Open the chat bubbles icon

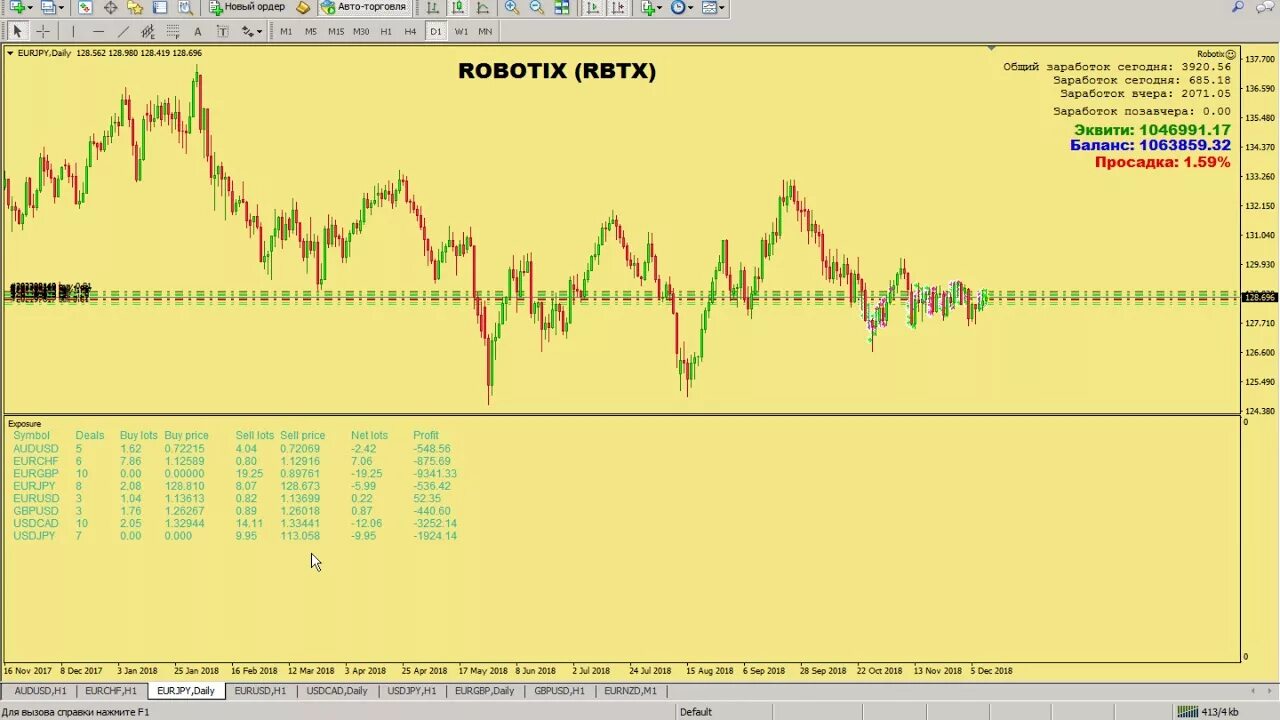[x=1264, y=7]
